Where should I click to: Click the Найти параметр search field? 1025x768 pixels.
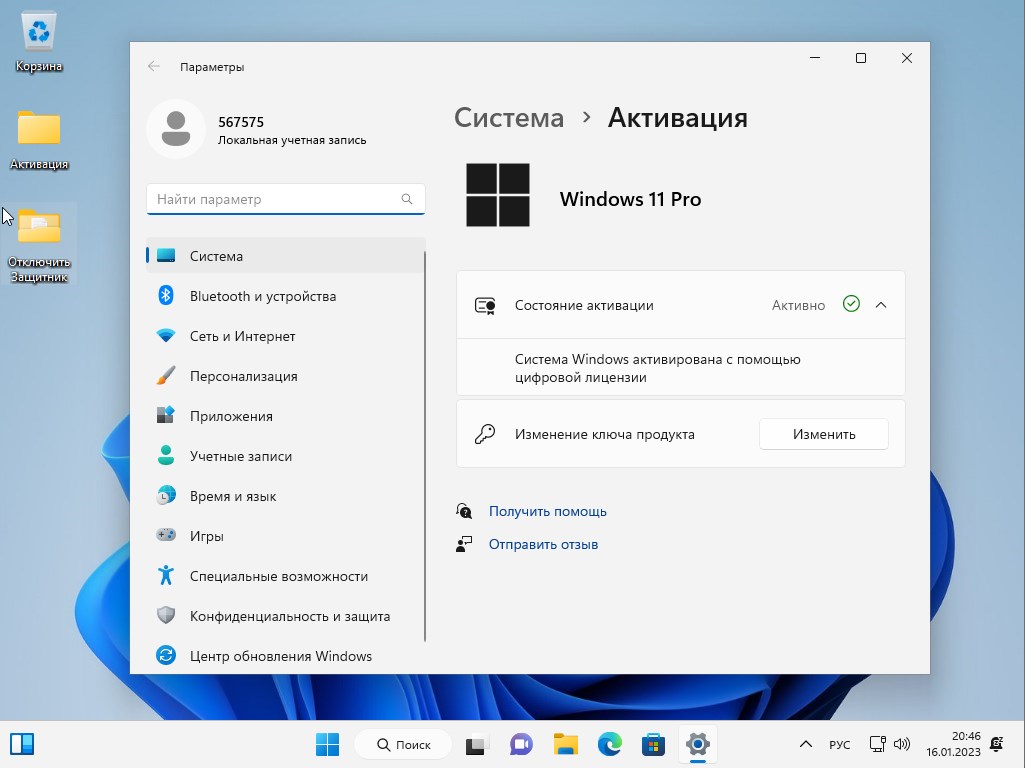(286, 199)
